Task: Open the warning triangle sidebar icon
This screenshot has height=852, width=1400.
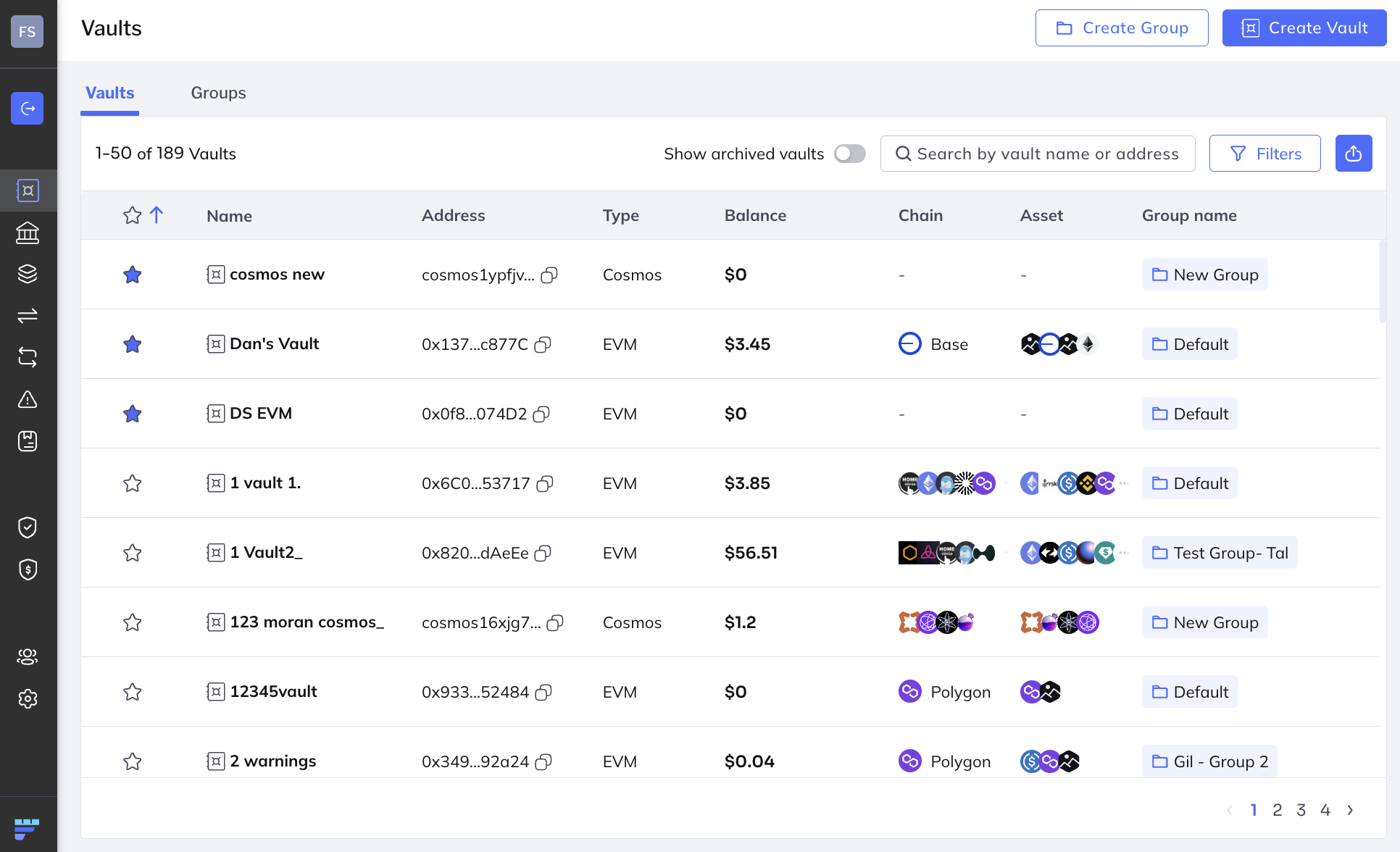Action: click(x=28, y=399)
